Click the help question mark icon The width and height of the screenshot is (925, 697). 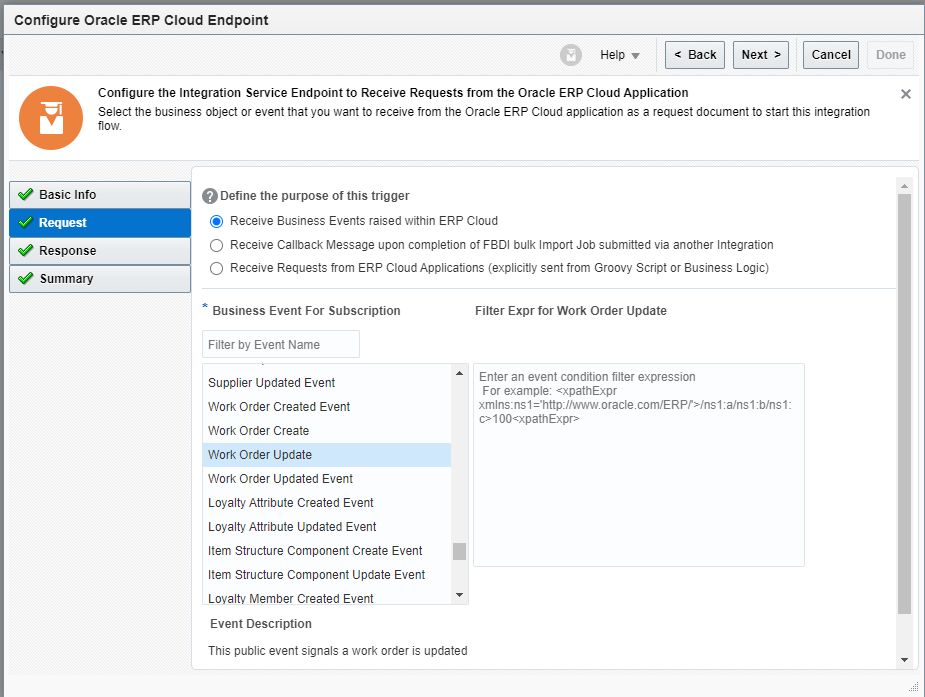coord(210,196)
